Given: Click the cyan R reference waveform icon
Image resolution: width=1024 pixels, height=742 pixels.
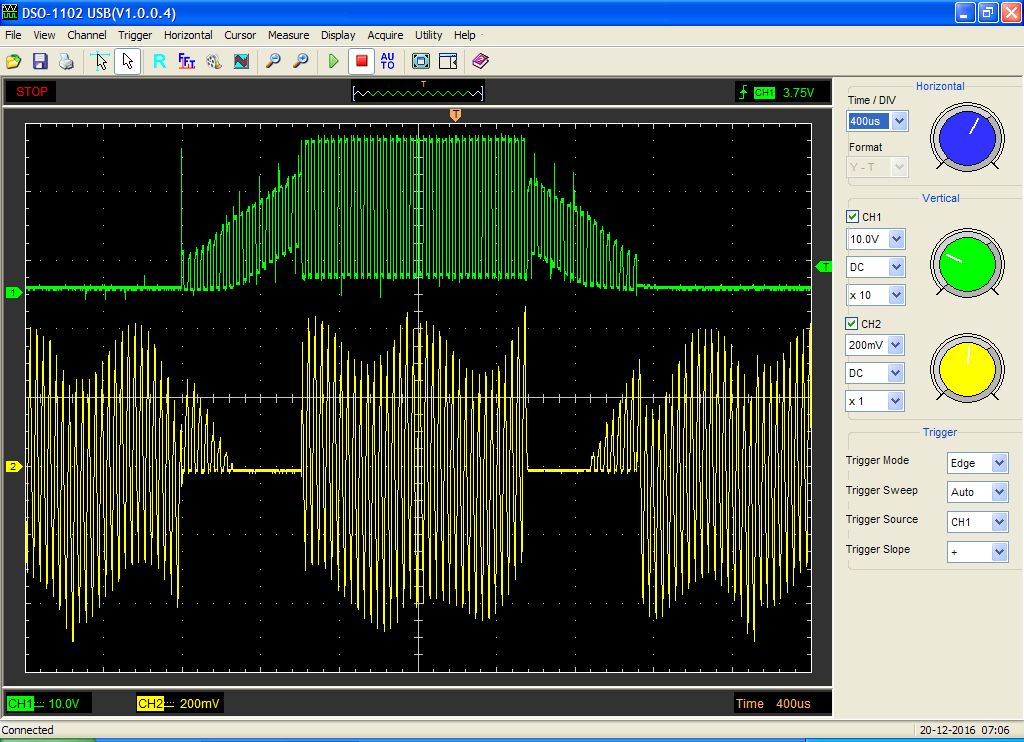Looking at the screenshot, I should [x=159, y=61].
